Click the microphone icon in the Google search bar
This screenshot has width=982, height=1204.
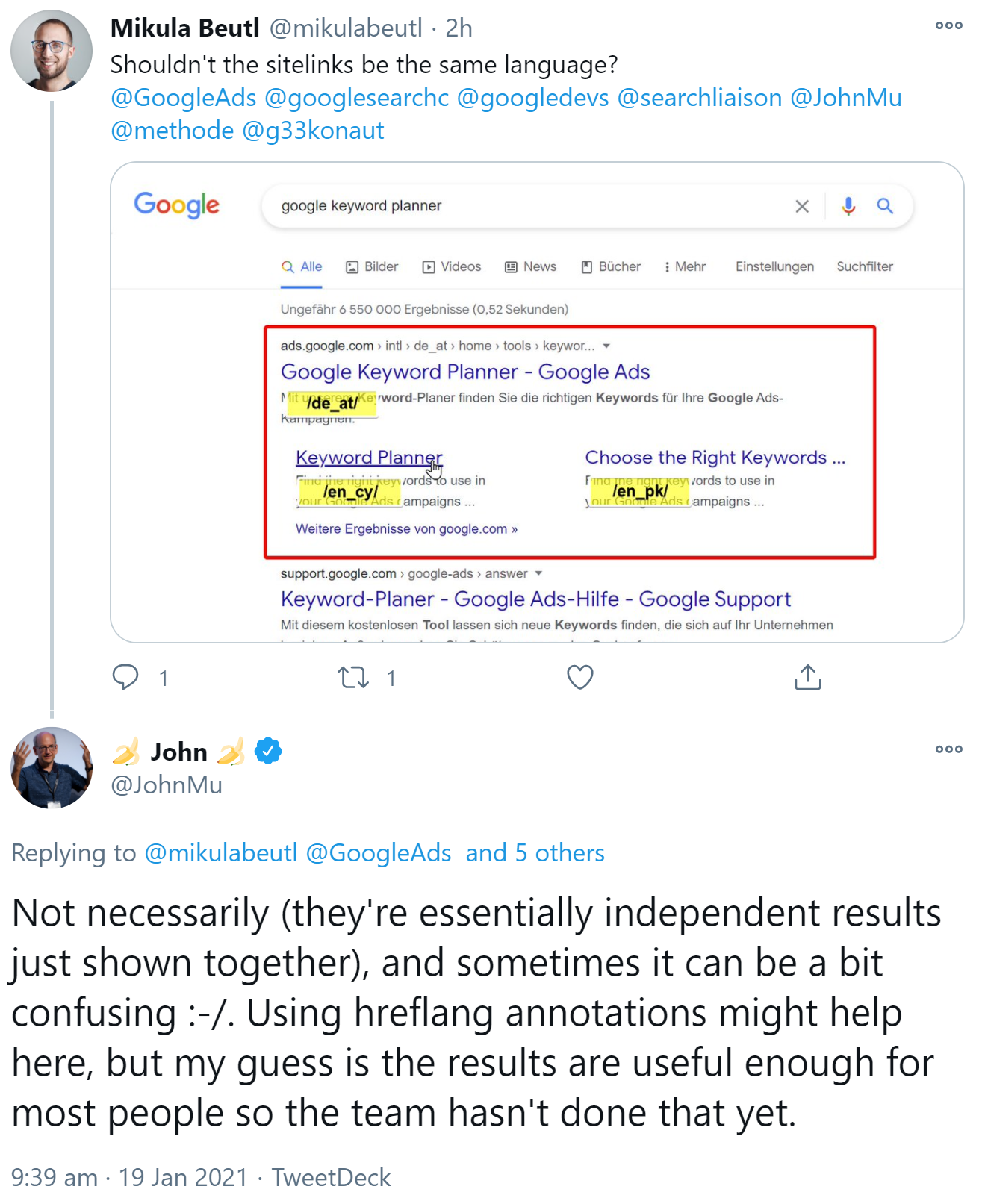(849, 206)
